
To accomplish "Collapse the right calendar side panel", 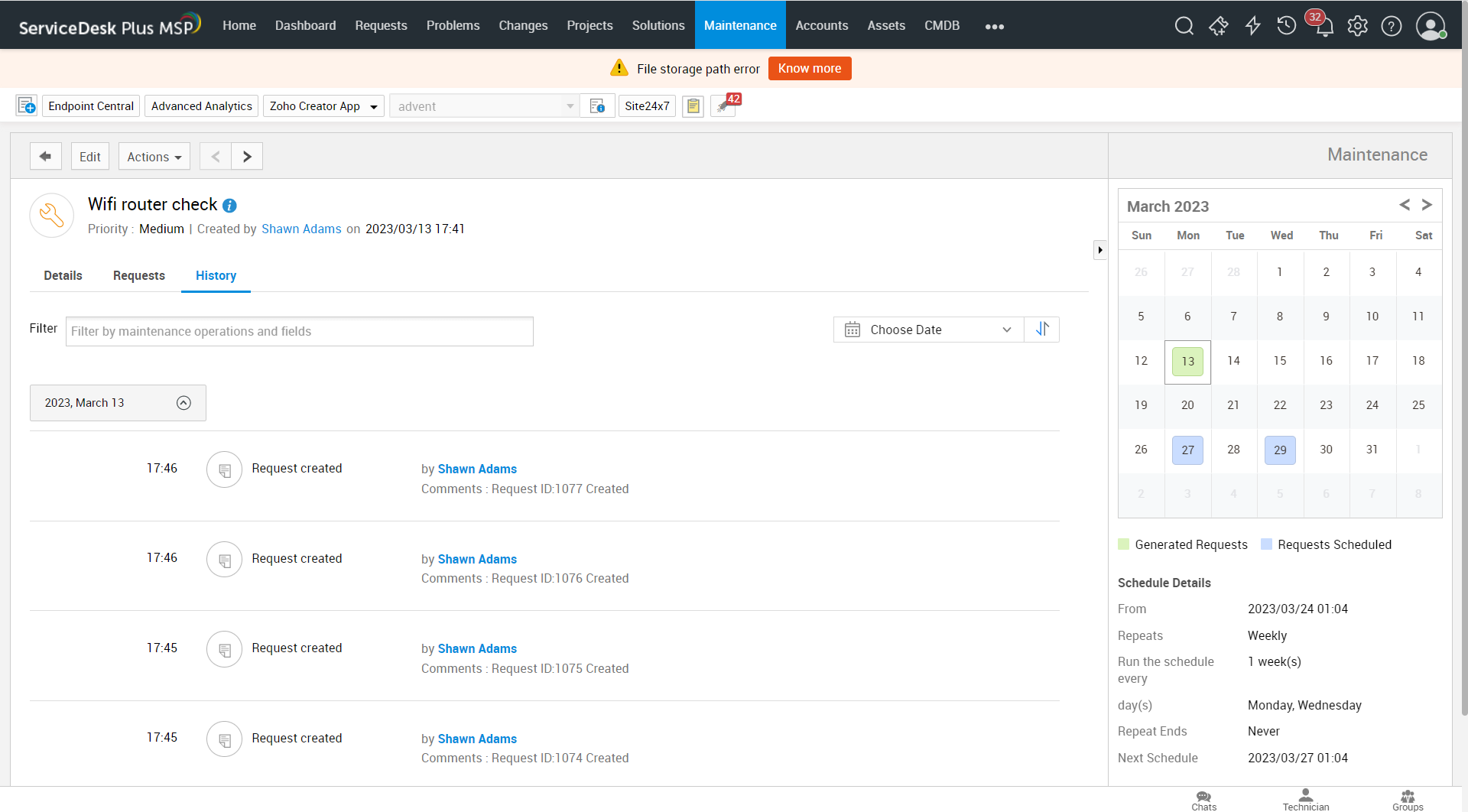I will (x=1099, y=250).
